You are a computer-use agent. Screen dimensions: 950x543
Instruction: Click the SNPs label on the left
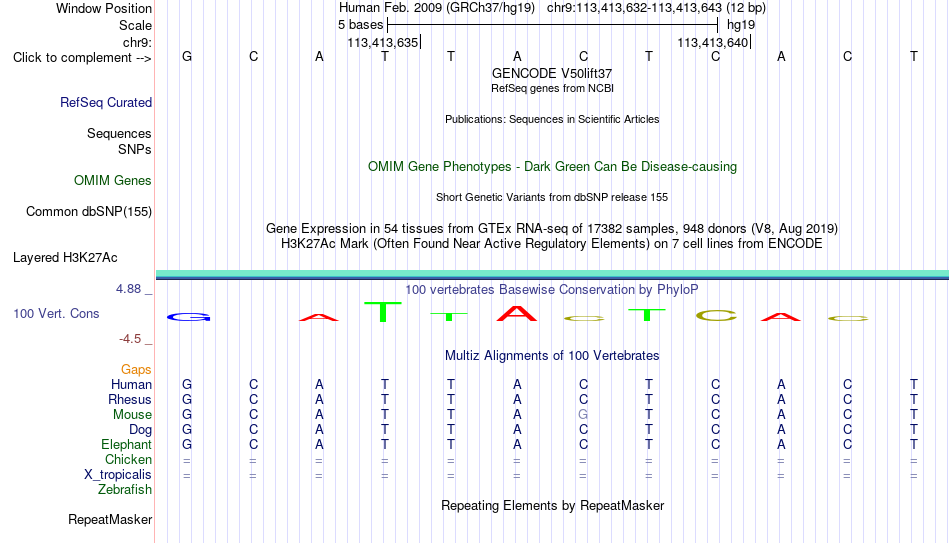click(135, 149)
